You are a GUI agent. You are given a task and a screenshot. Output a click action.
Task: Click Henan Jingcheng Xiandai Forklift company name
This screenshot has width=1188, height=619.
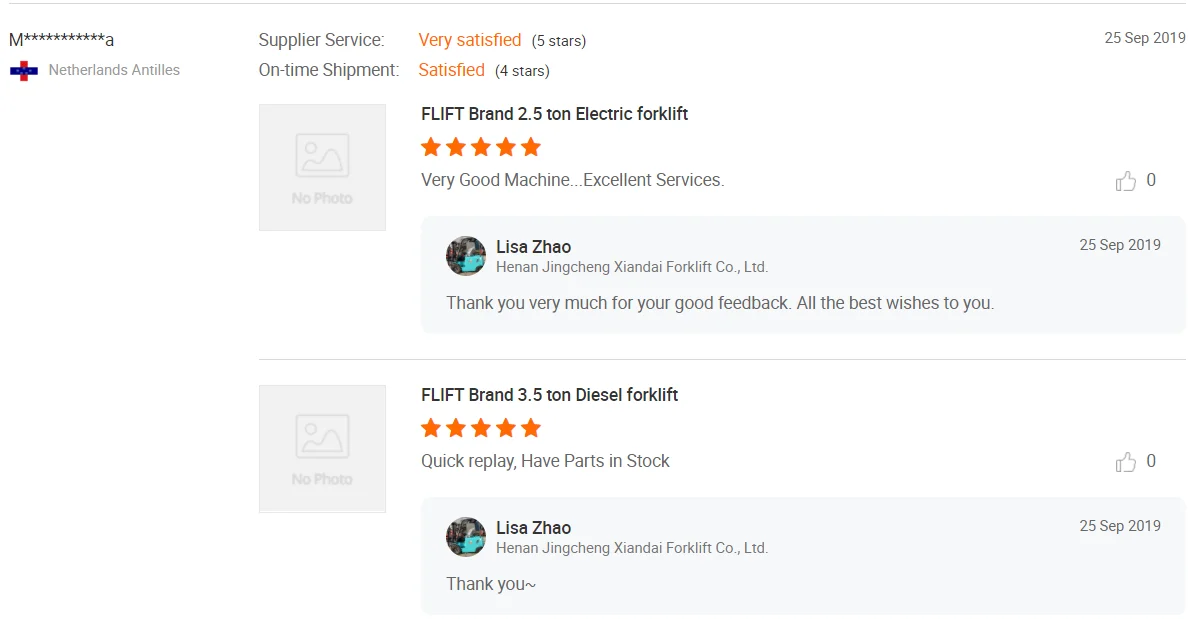point(632,267)
